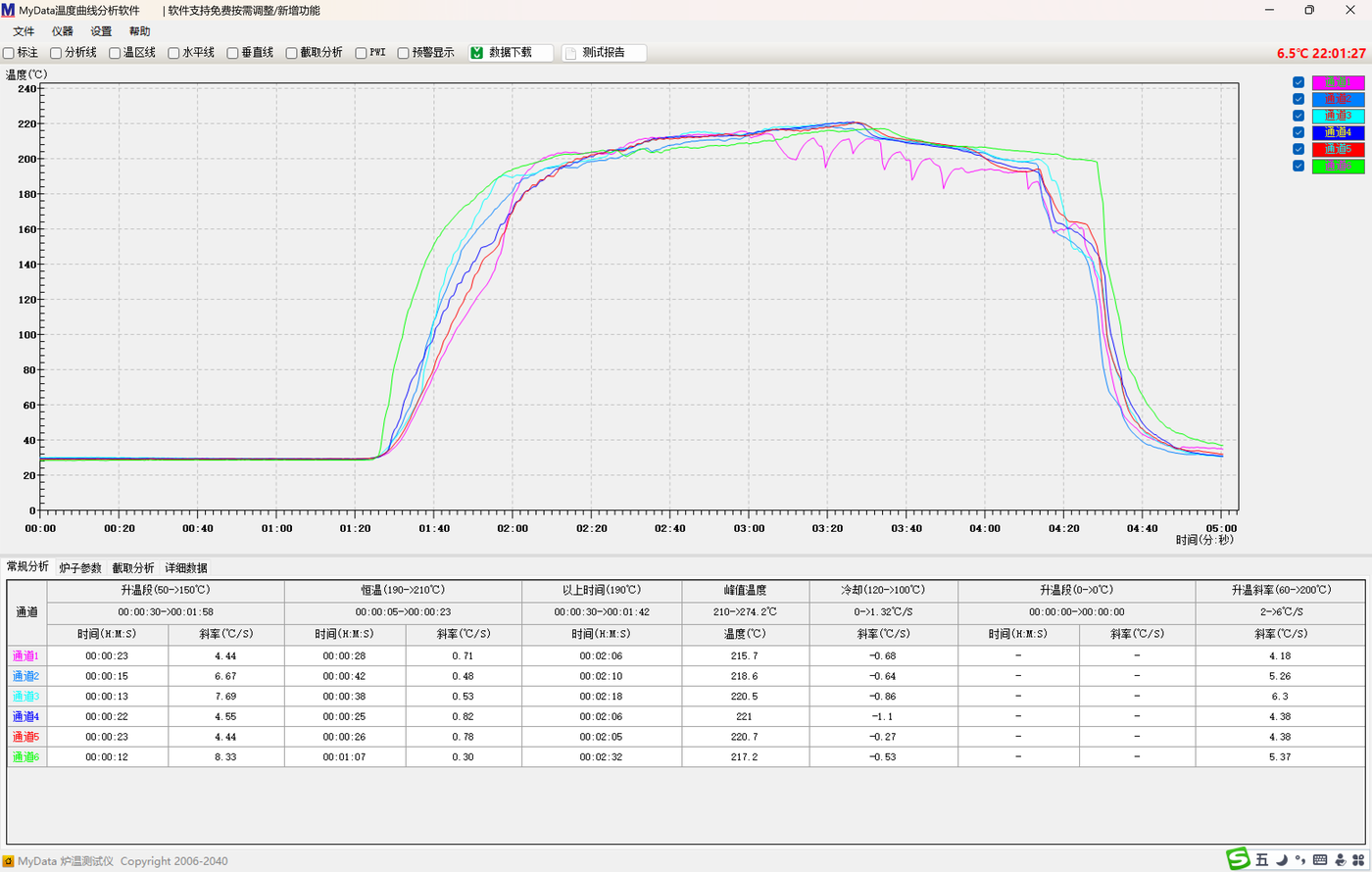Click the Sogou S input method logo

1241,859
